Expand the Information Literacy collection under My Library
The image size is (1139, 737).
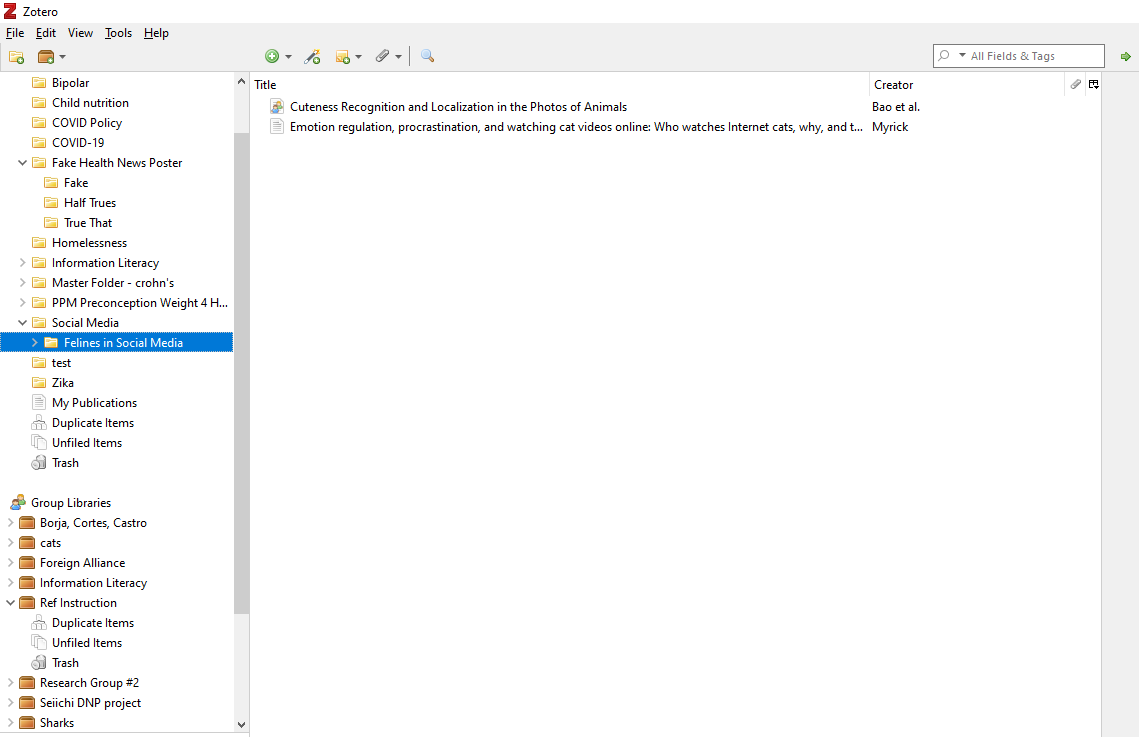[x=23, y=263]
